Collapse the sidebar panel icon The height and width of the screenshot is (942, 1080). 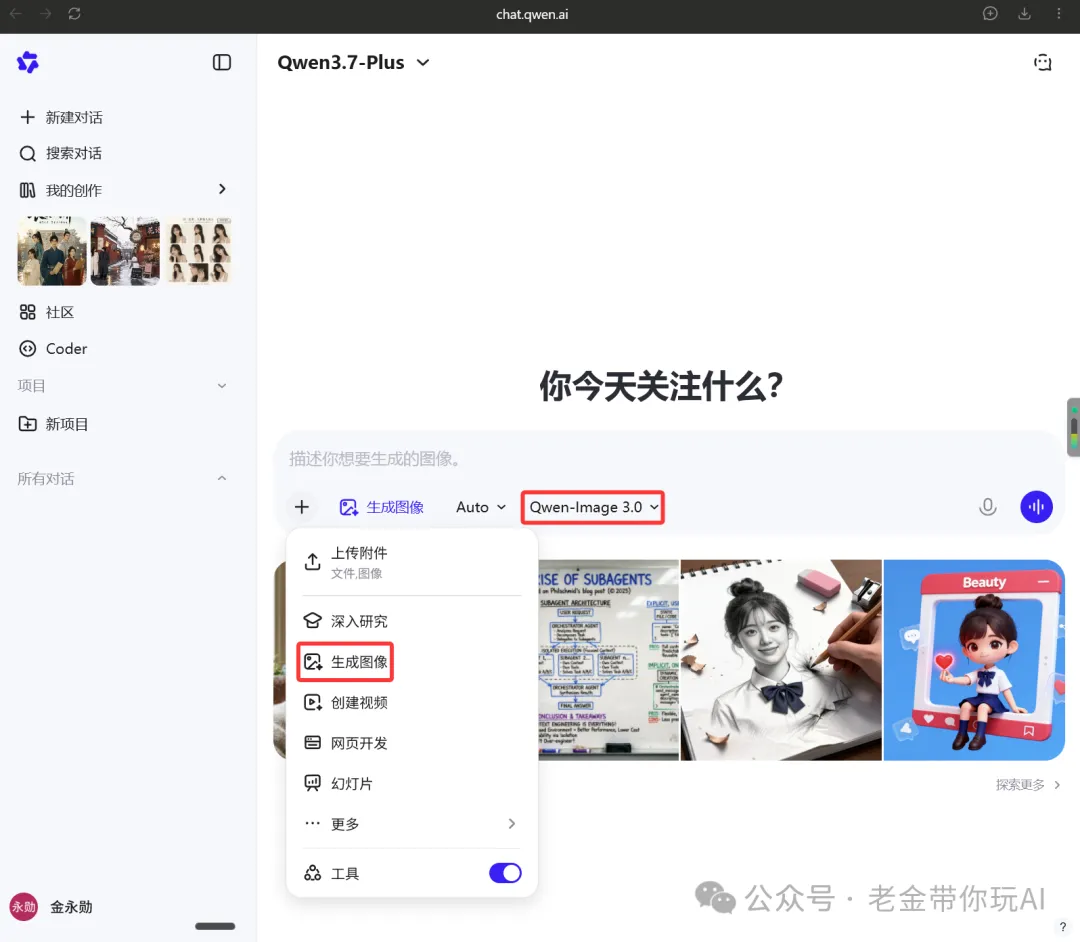(222, 63)
